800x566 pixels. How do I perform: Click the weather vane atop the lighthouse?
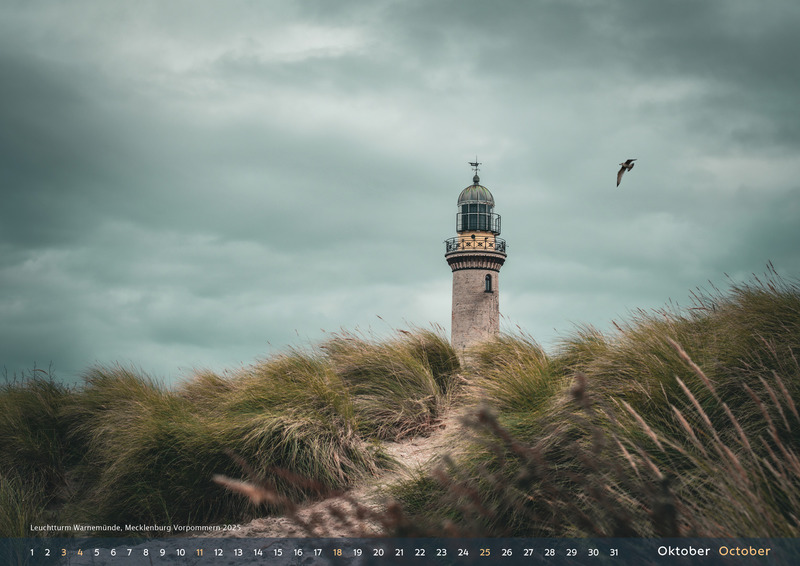(x=475, y=166)
